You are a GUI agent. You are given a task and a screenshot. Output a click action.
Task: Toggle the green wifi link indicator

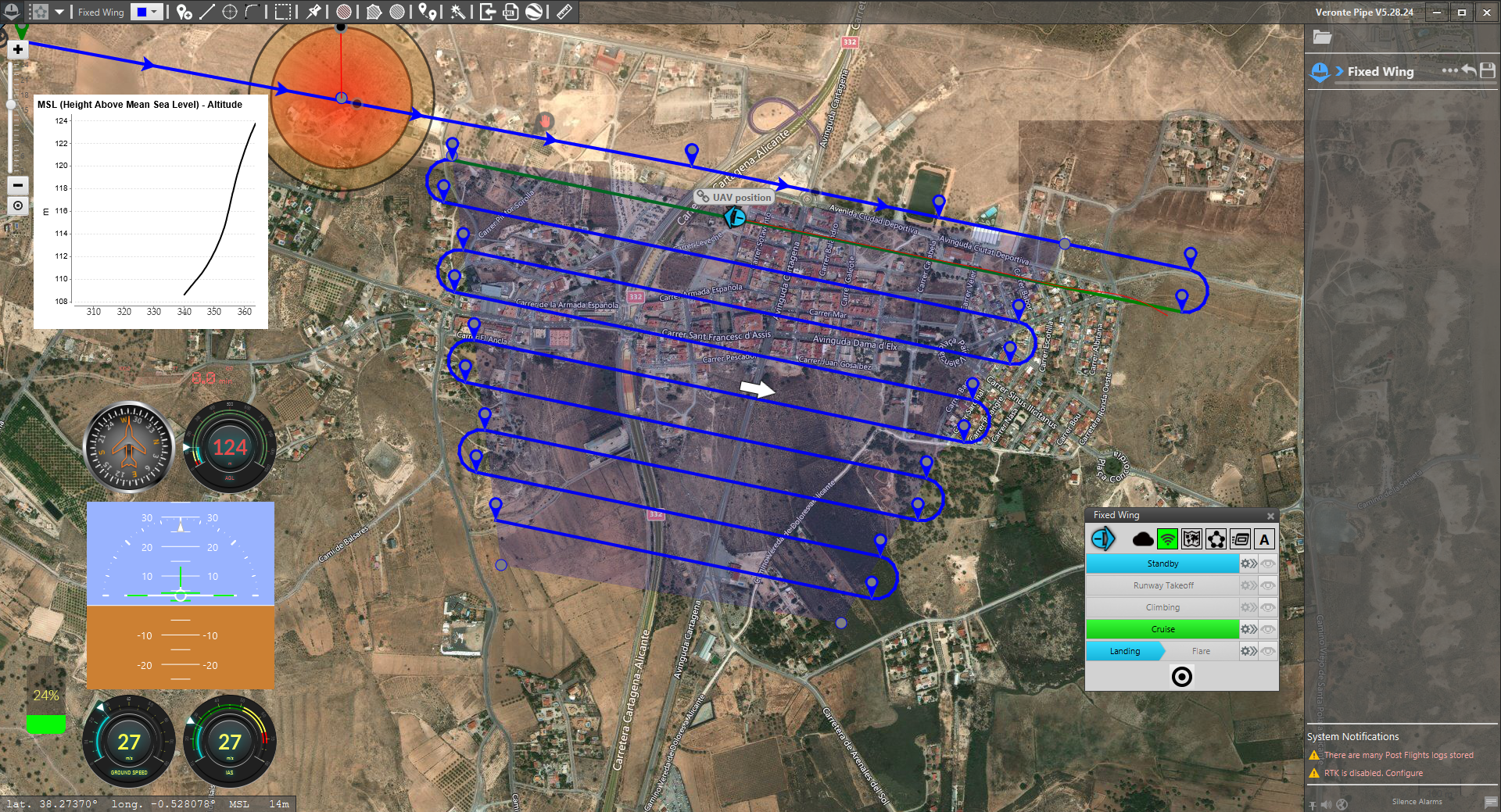click(1167, 538)
